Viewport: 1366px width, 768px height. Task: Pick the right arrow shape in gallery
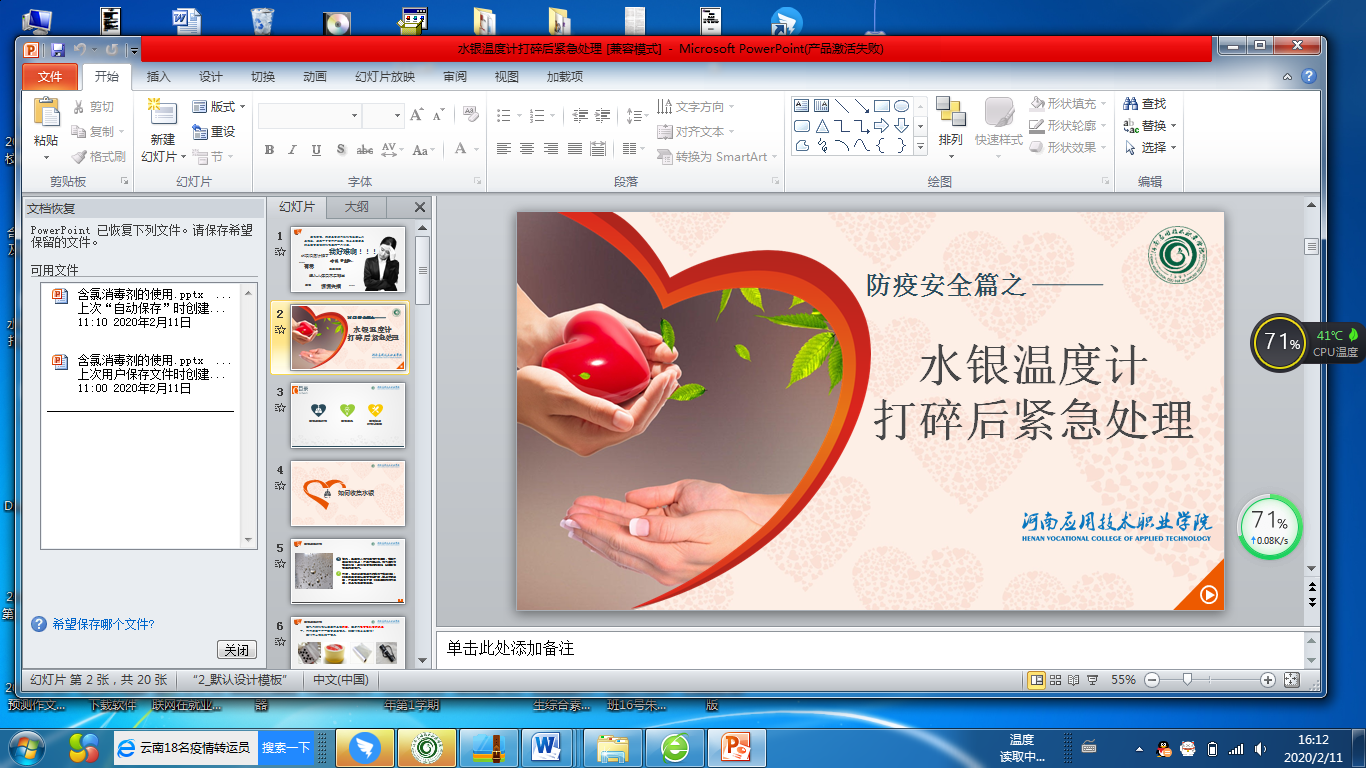coord(881,126)
